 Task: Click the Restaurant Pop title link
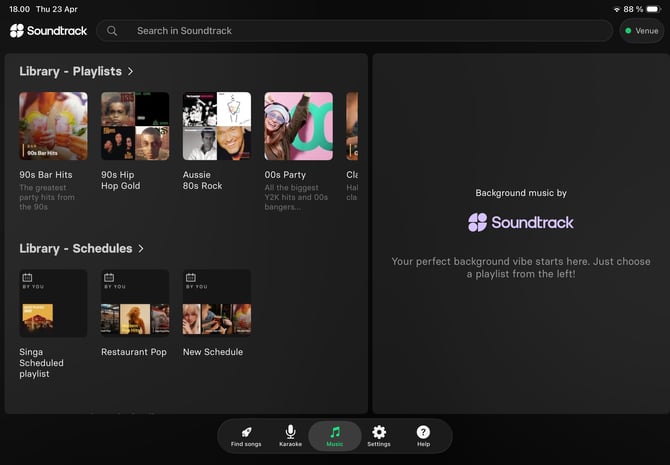pyautogui.click(x=134, y=352)
